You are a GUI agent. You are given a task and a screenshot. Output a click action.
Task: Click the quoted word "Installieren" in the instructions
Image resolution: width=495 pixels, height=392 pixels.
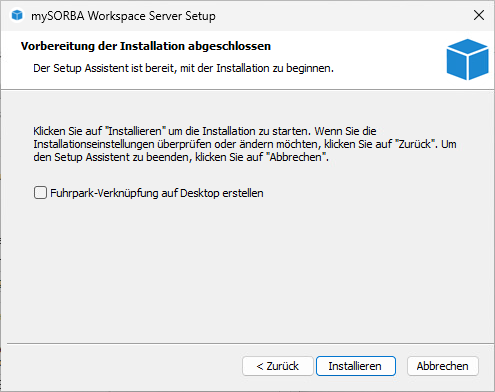coord(136,131)
